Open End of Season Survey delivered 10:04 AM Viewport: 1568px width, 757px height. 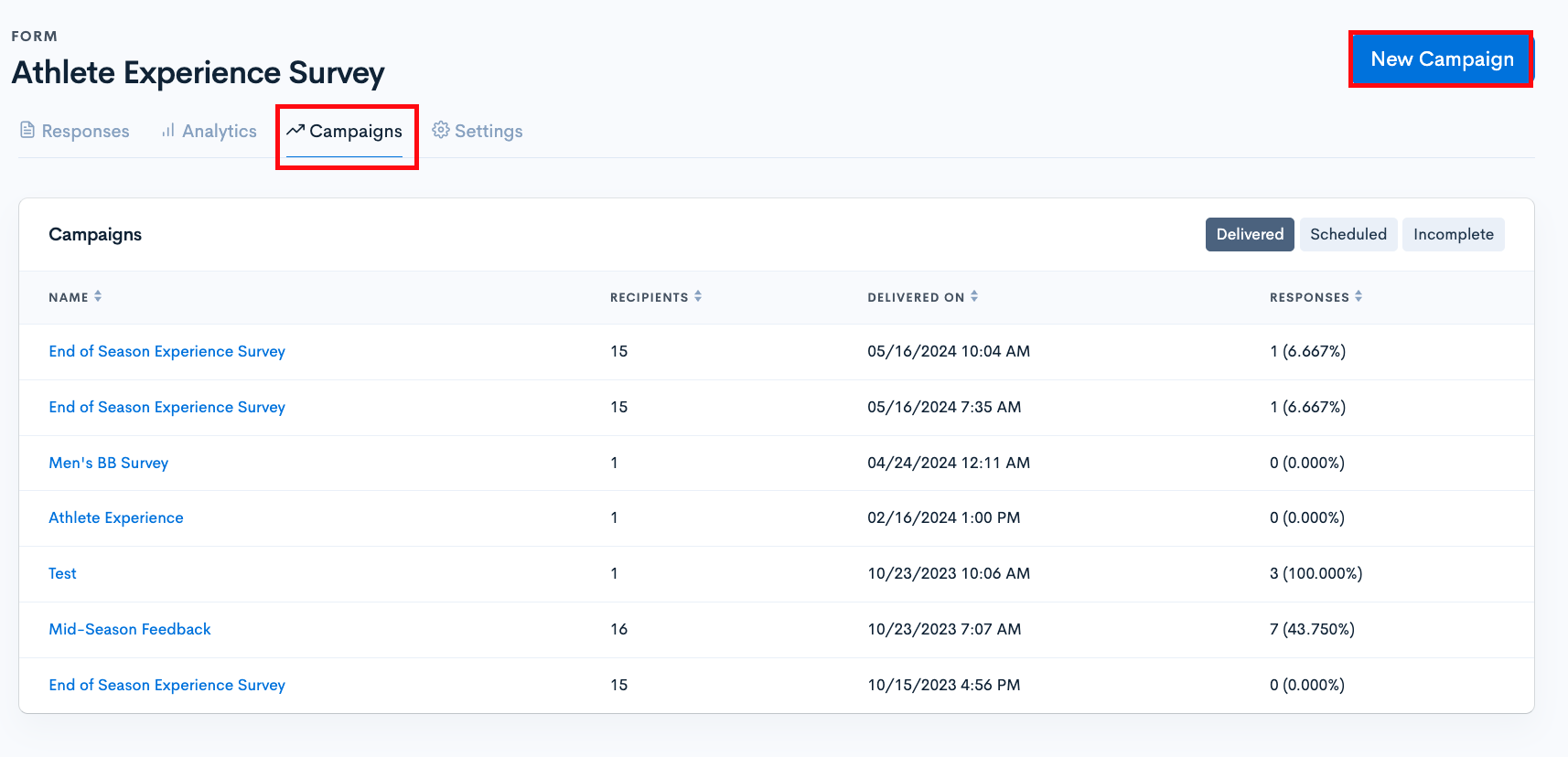[x=167, y=351]
